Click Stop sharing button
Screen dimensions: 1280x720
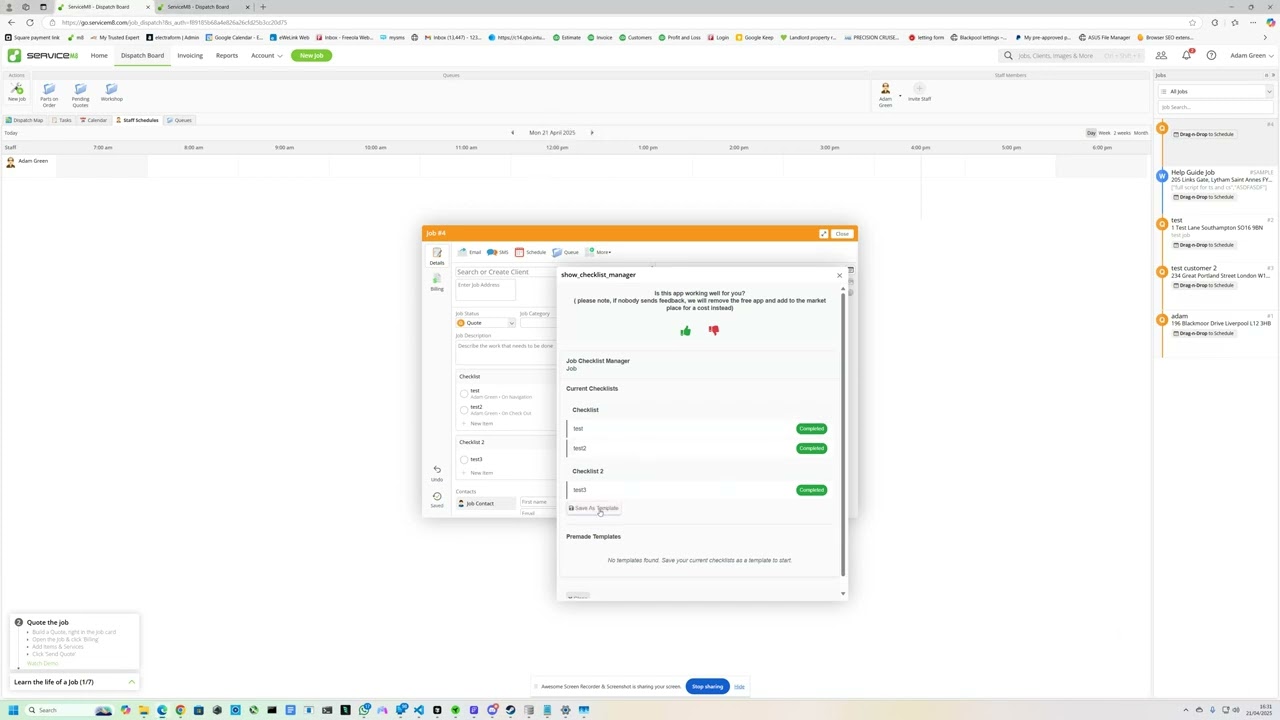pos(707,687)
